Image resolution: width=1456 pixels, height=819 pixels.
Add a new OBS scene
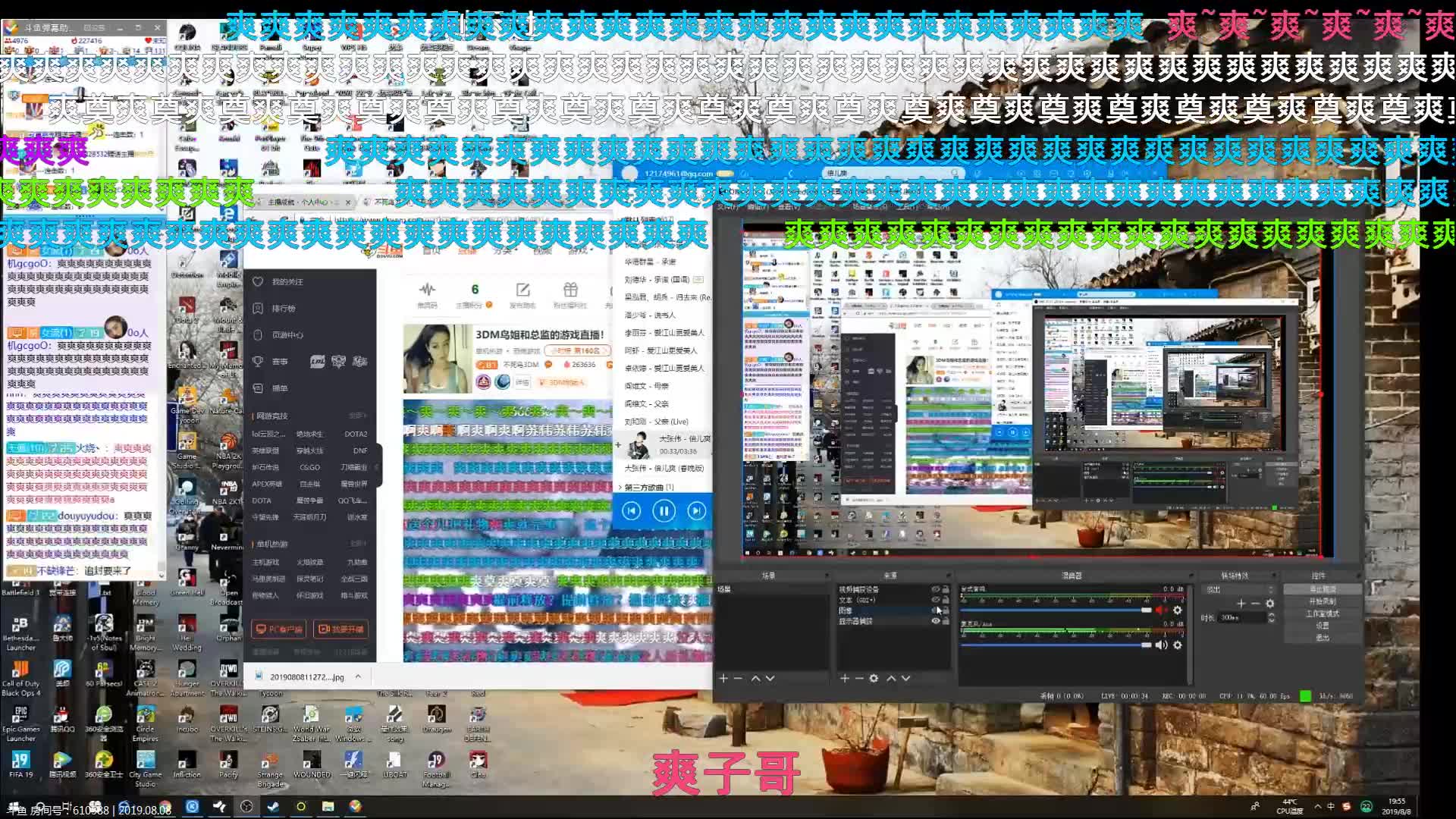[723, 678]
